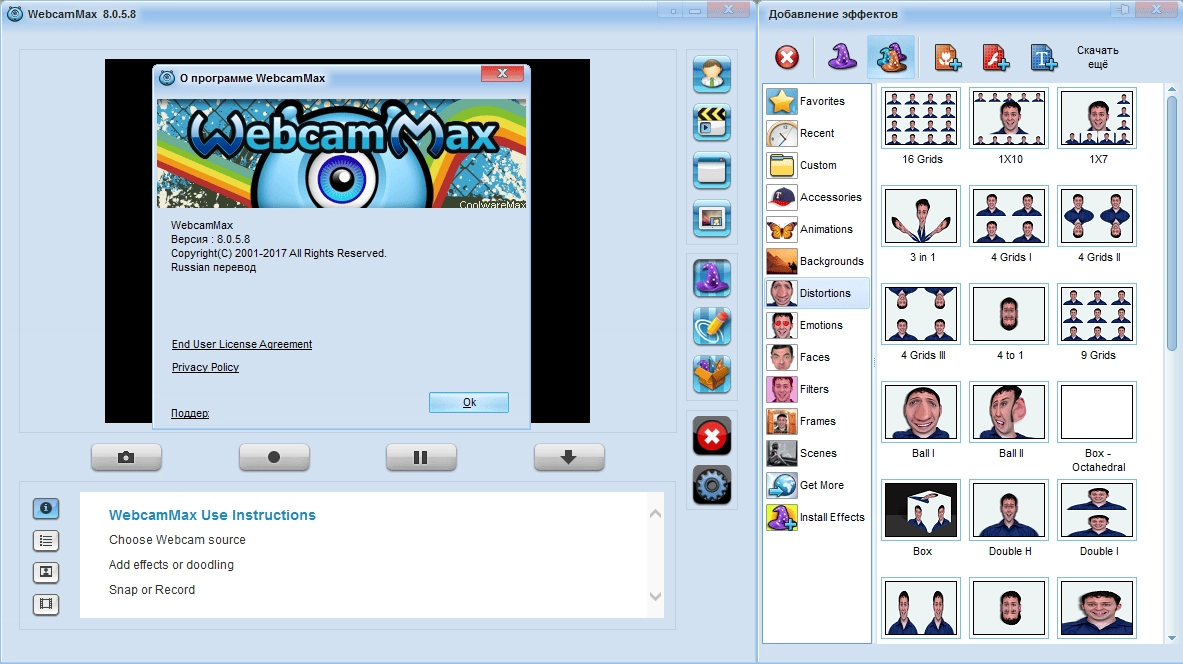Click the single wizard hat toolbar icon
The width and height of the screenshot is (1183, 664).
842,57
